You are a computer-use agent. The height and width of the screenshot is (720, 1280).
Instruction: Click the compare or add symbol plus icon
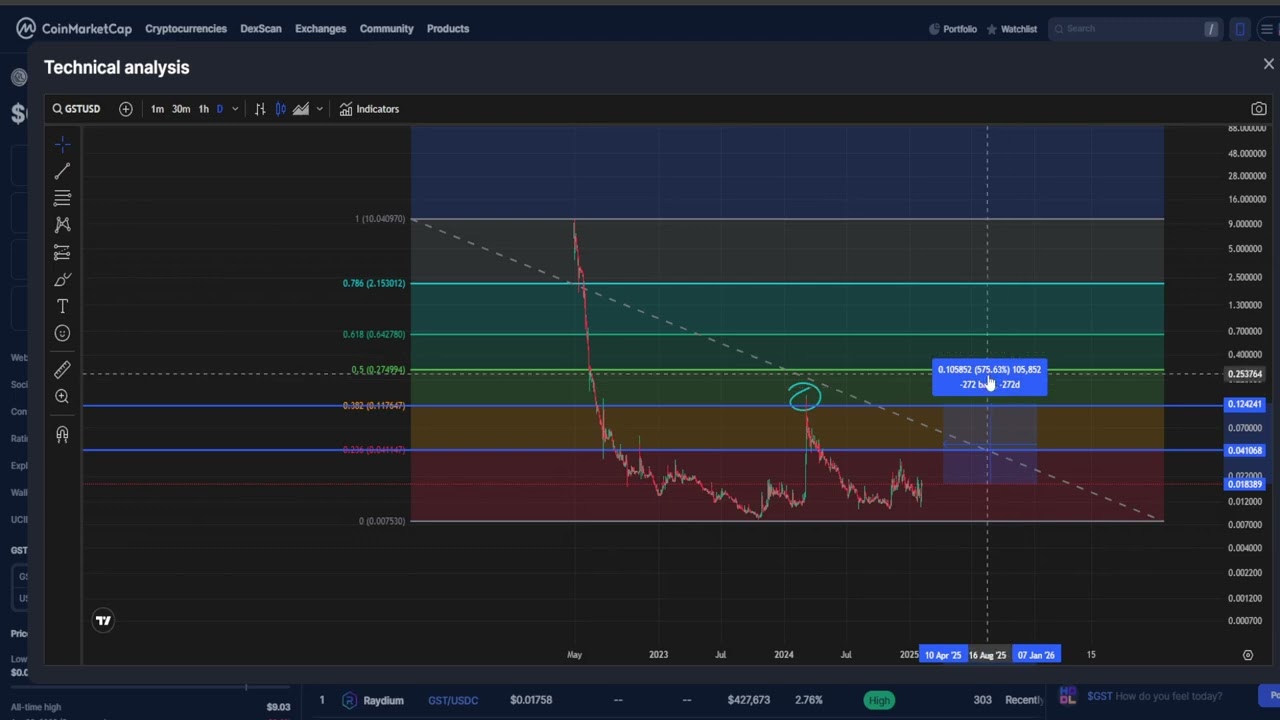[x=125, y=109]
